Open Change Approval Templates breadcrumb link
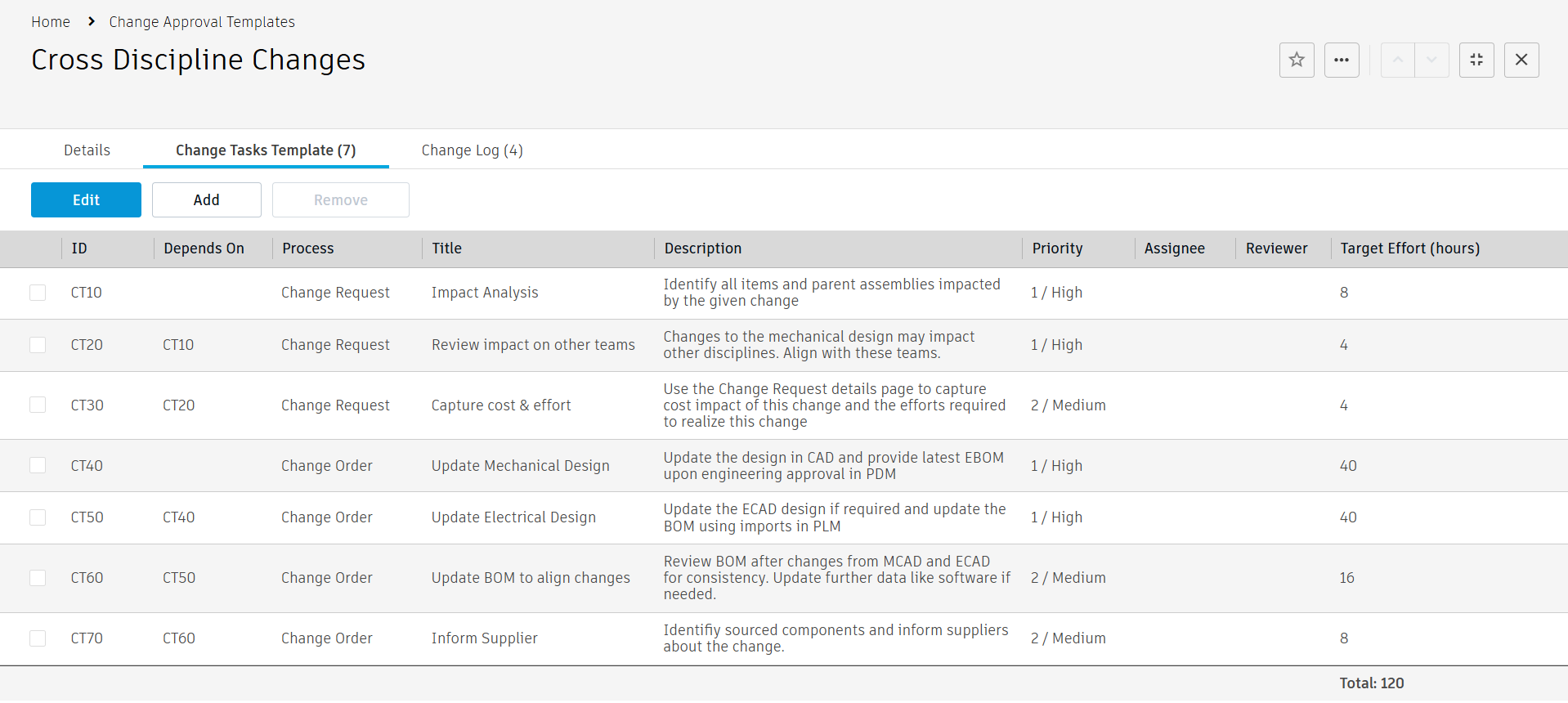The width and height of the screenshot is (1568, 703). click(x=202, y=22)
